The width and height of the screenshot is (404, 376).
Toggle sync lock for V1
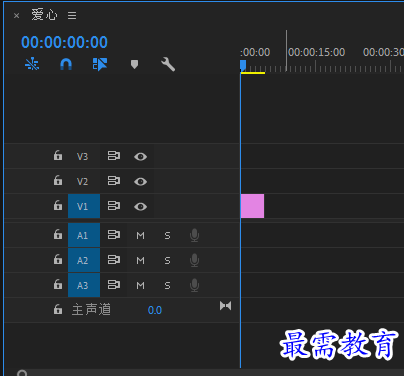114,206
